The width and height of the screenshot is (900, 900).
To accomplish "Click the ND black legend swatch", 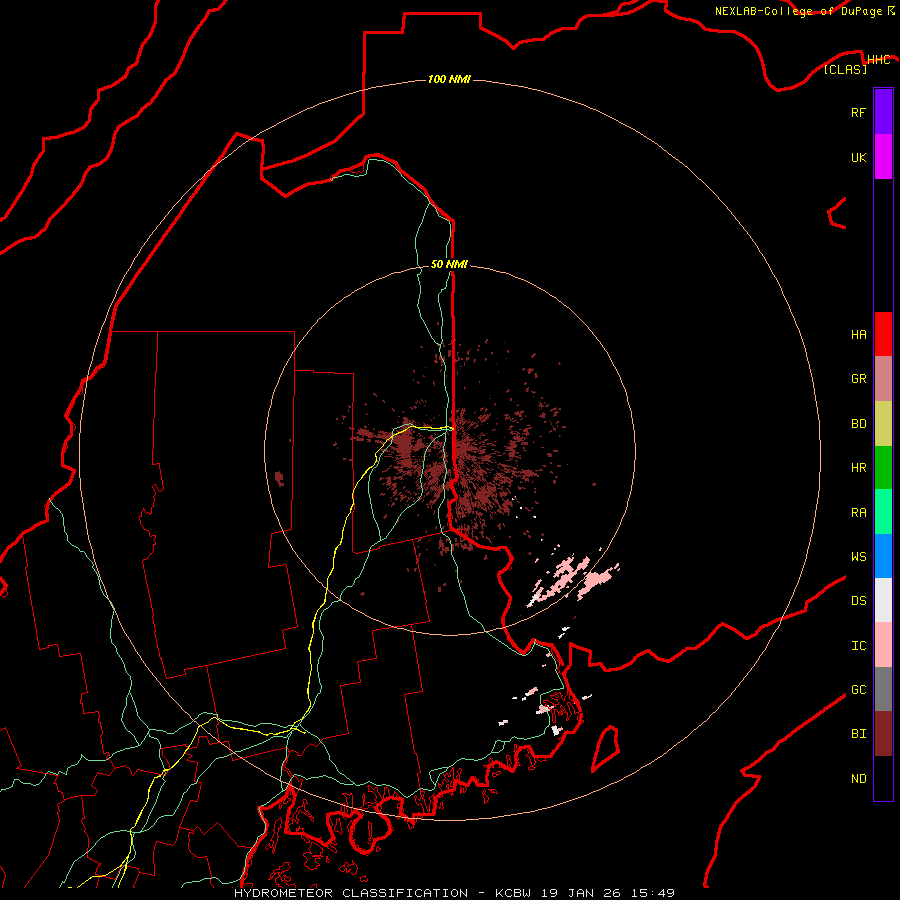I will pos(883,778).
